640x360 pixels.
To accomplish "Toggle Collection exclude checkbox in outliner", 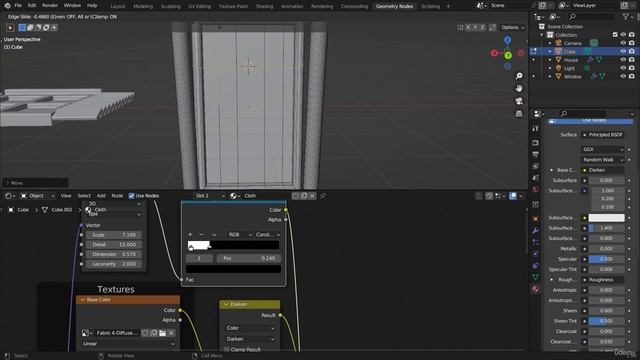I will (615, 35).
